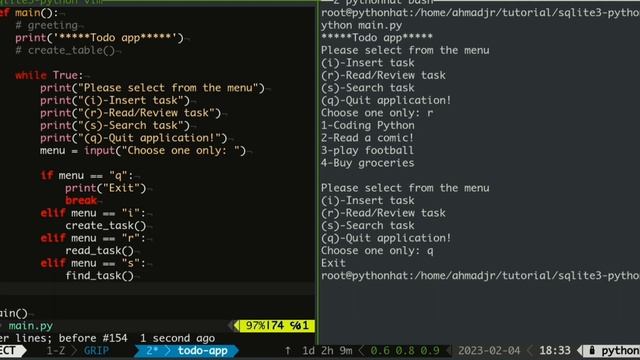Click the date 2023-02-04 in status bar

tap(489, 351)
